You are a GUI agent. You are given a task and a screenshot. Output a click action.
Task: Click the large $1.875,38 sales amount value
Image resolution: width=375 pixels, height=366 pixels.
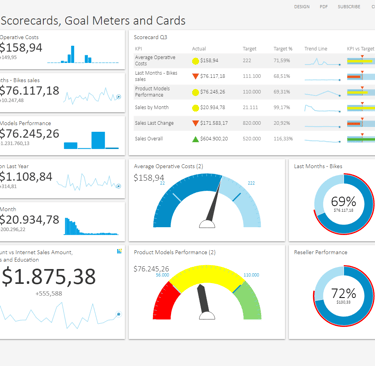click(49, 277)
